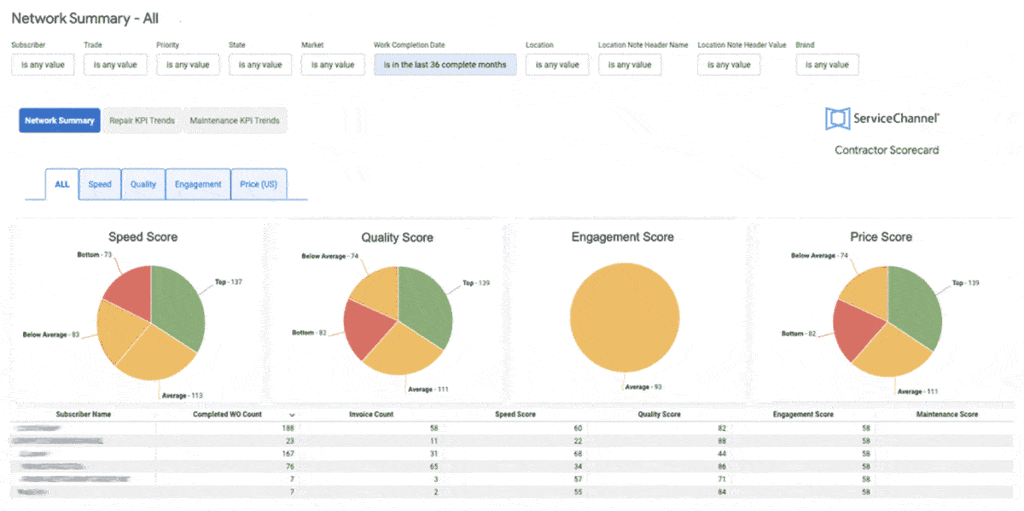The width and height of the screenshot is (1024, 511).
Task: Open the Engagement scorecard tab
Action: point(198,184)
